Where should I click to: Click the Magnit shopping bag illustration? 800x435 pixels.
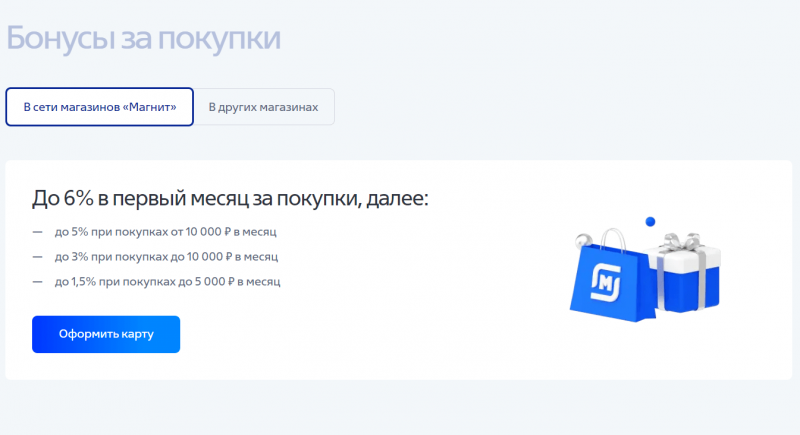tap(611, 275)
